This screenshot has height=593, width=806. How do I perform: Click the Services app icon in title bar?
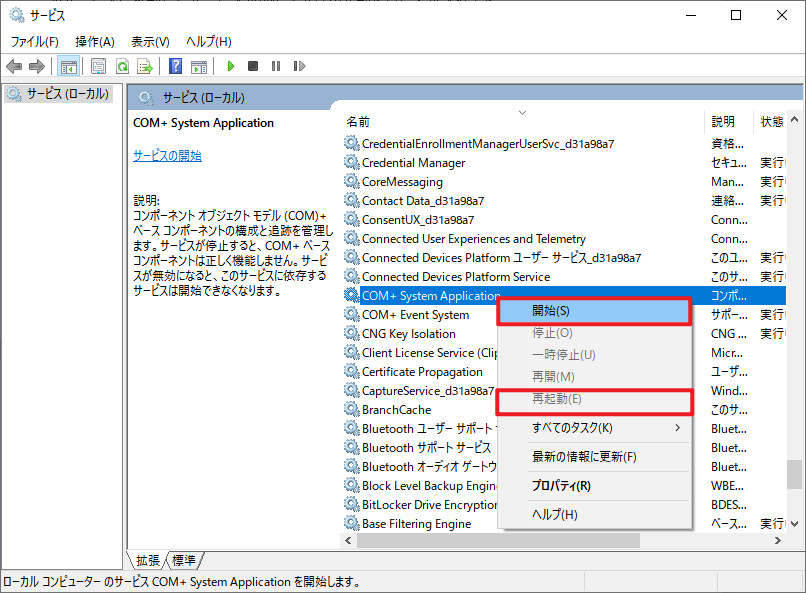17,15
